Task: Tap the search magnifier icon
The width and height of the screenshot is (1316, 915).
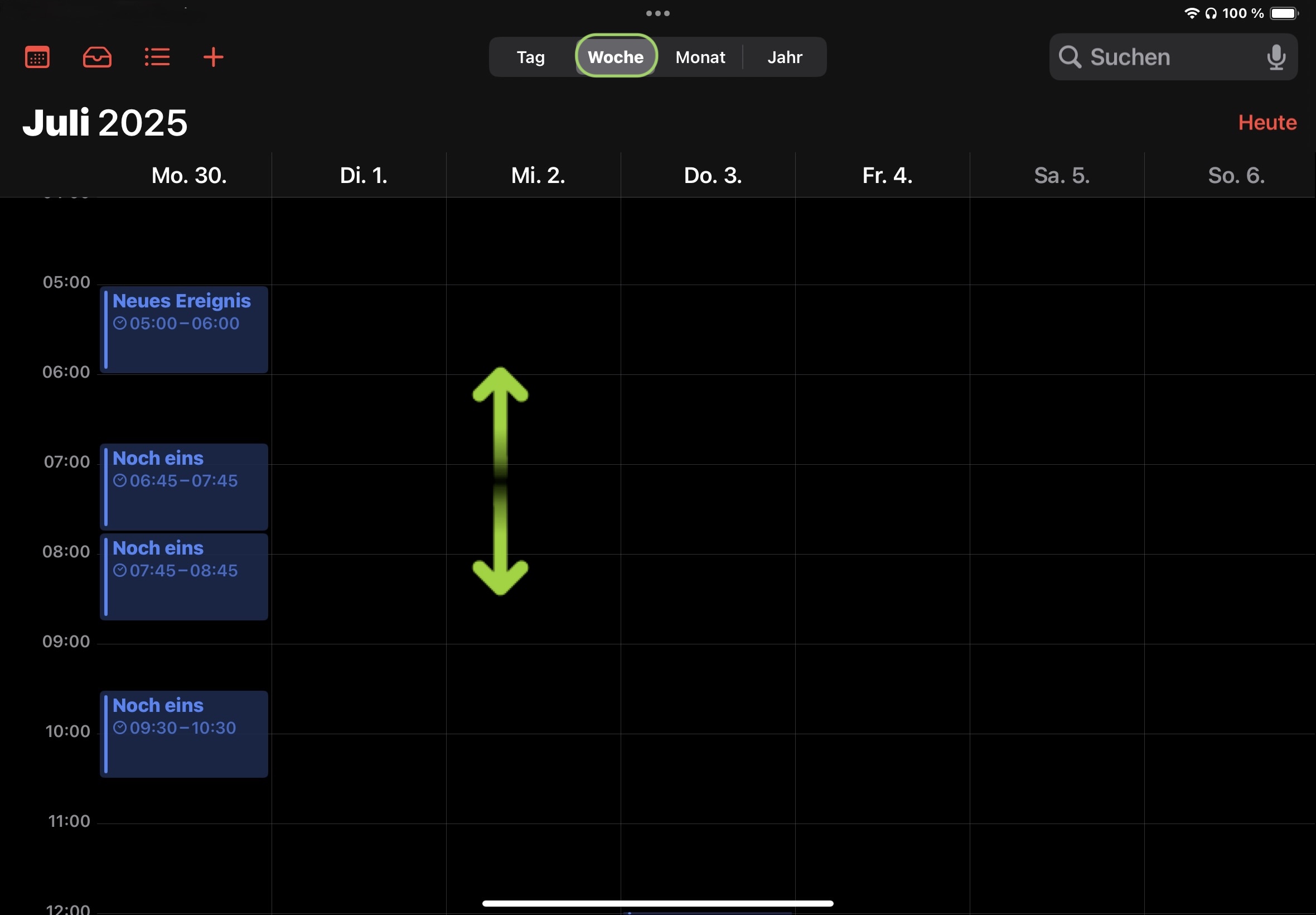Action: tap(1069, 57)
